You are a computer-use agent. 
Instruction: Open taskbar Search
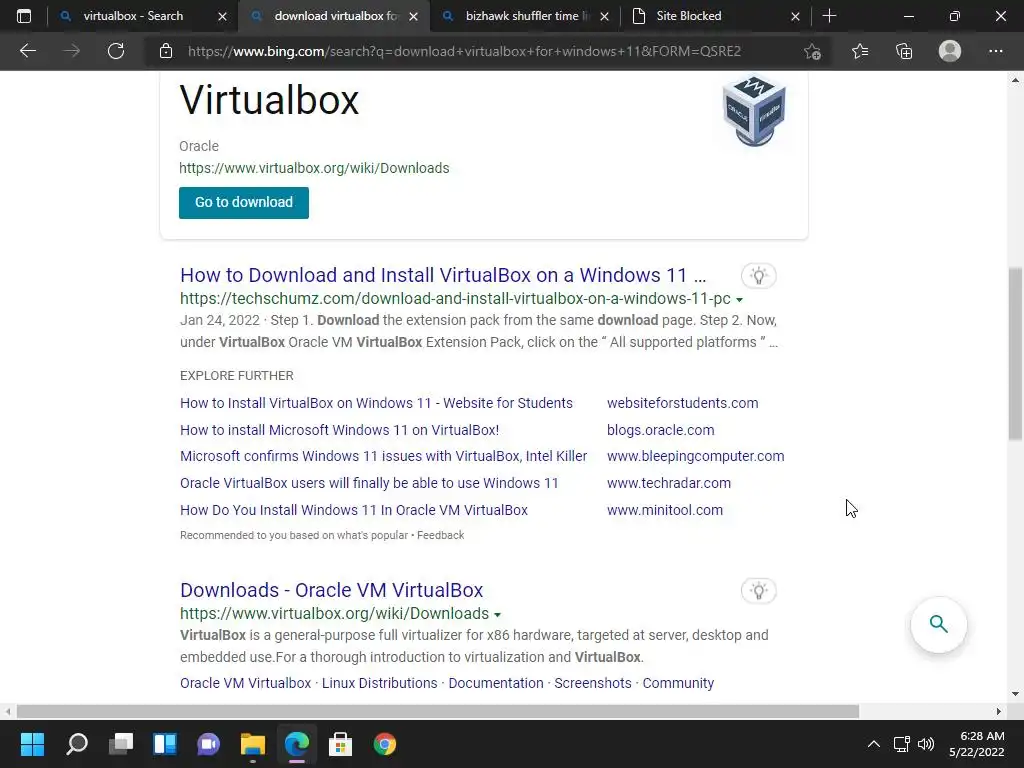point(77,744)
